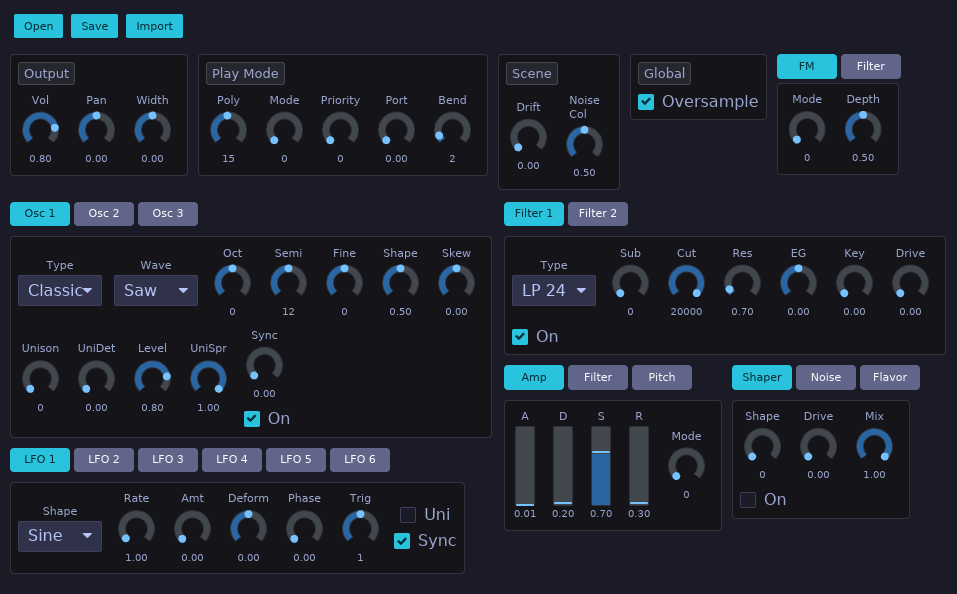
Task: Open the Wave dropdown showing Saw
Action: [x=156, y=291]
